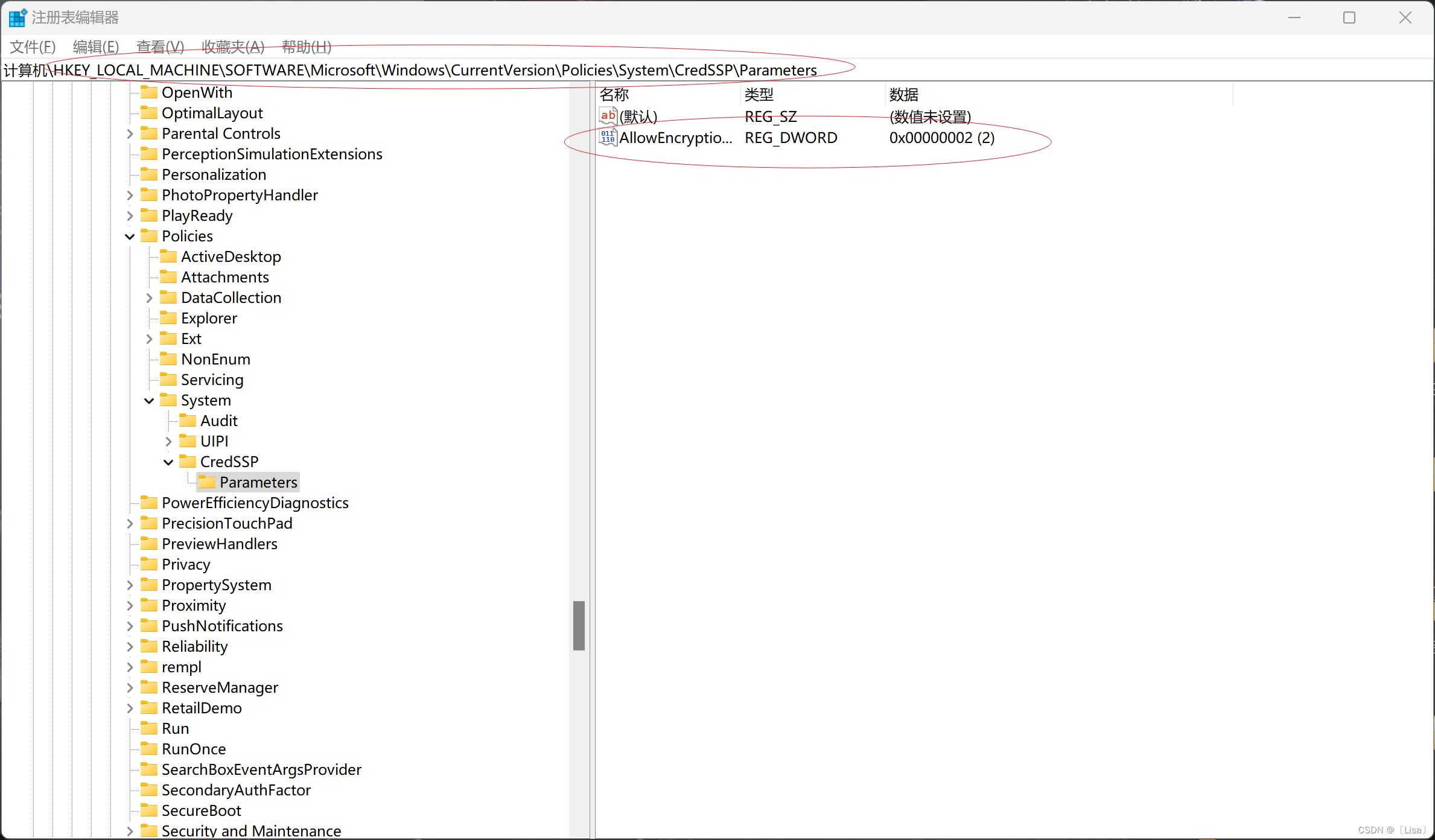
Task: Select the CredSSP folder icon
Action: 188,462
